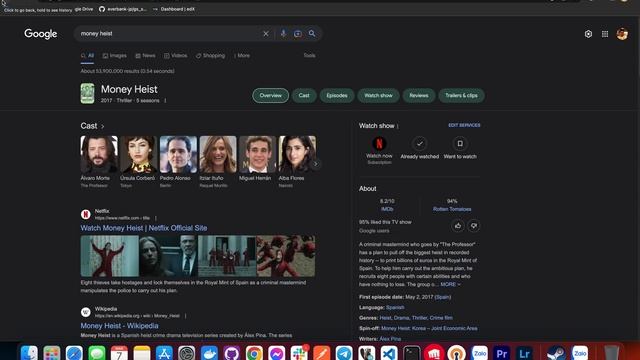The height and width of the screenshot is (360, 640).
Task: Click the Netflix Watch now icon
Action: click(x=379, y=144)
